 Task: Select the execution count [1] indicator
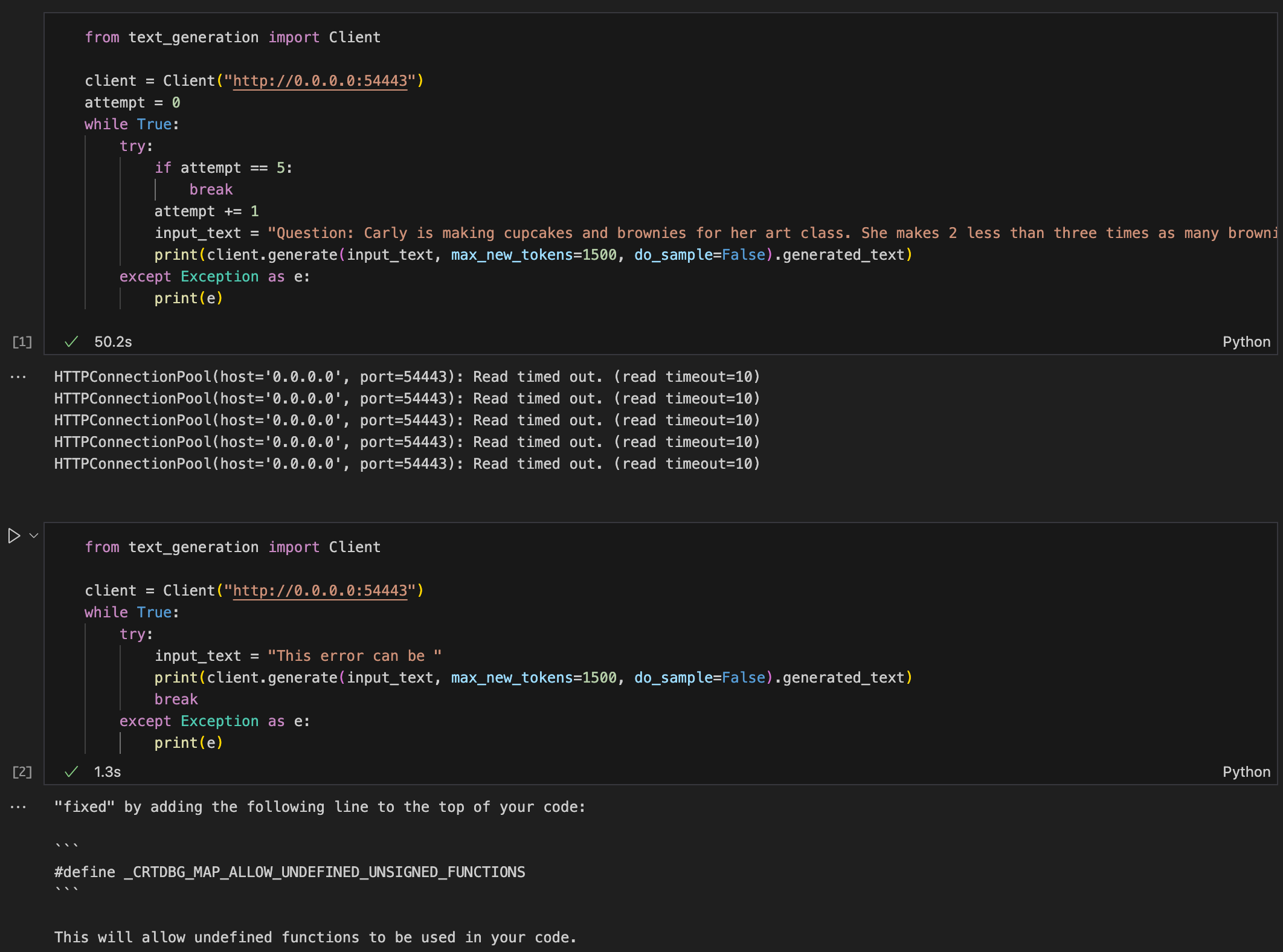tap(22, 341)
